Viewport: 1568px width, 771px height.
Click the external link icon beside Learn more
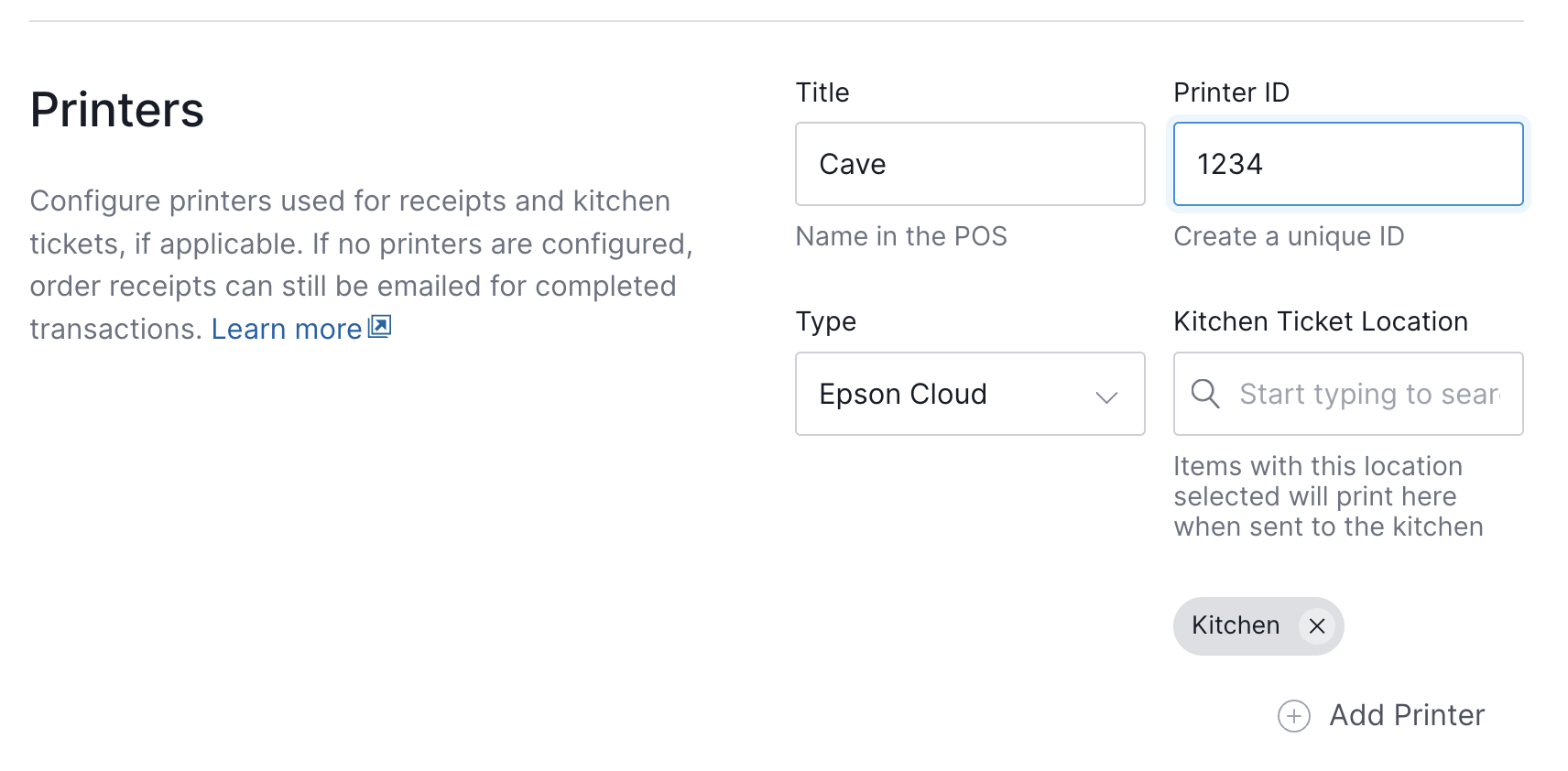378,326
